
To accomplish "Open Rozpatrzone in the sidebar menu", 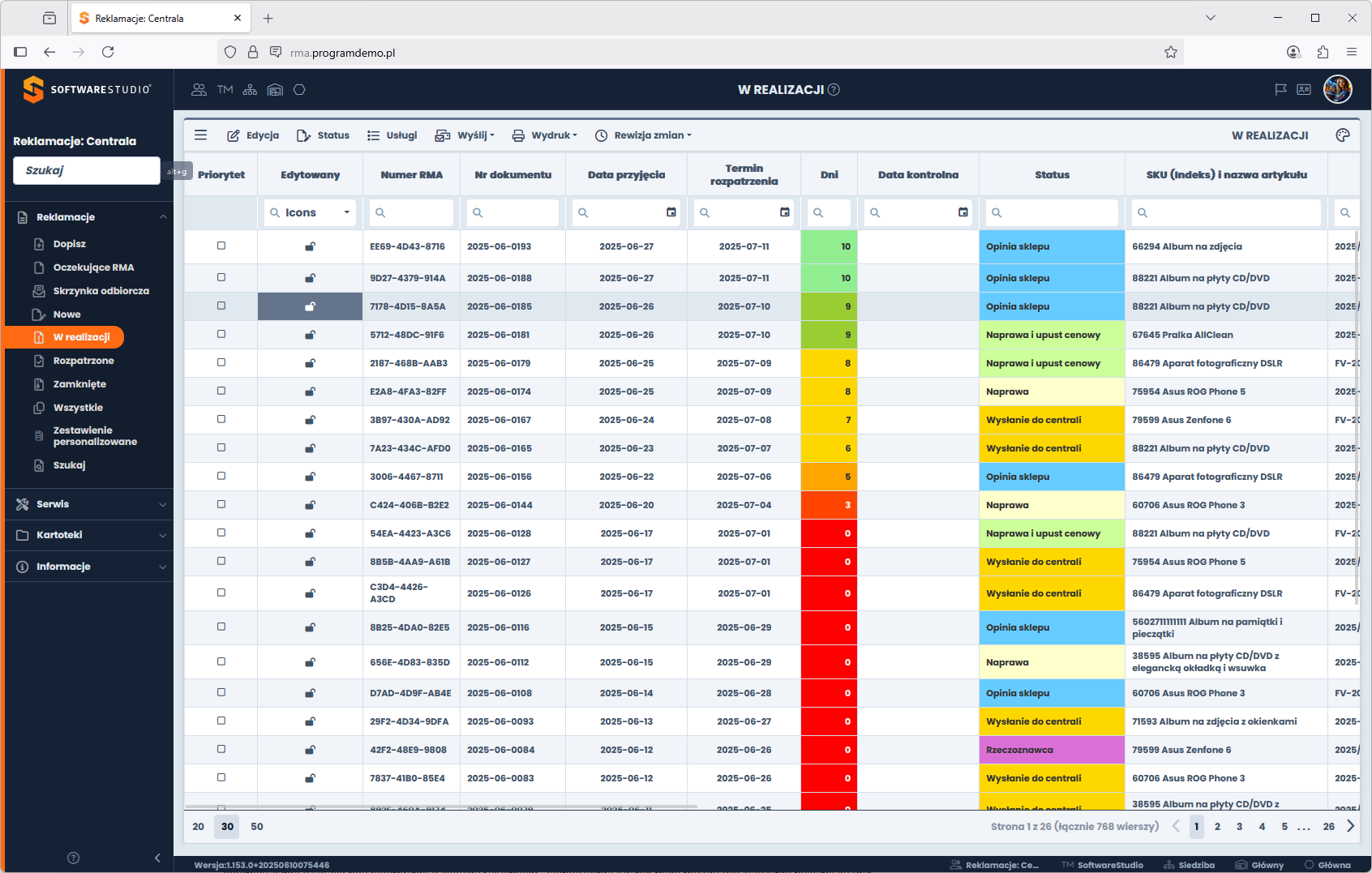I will [x=84, y=361].
